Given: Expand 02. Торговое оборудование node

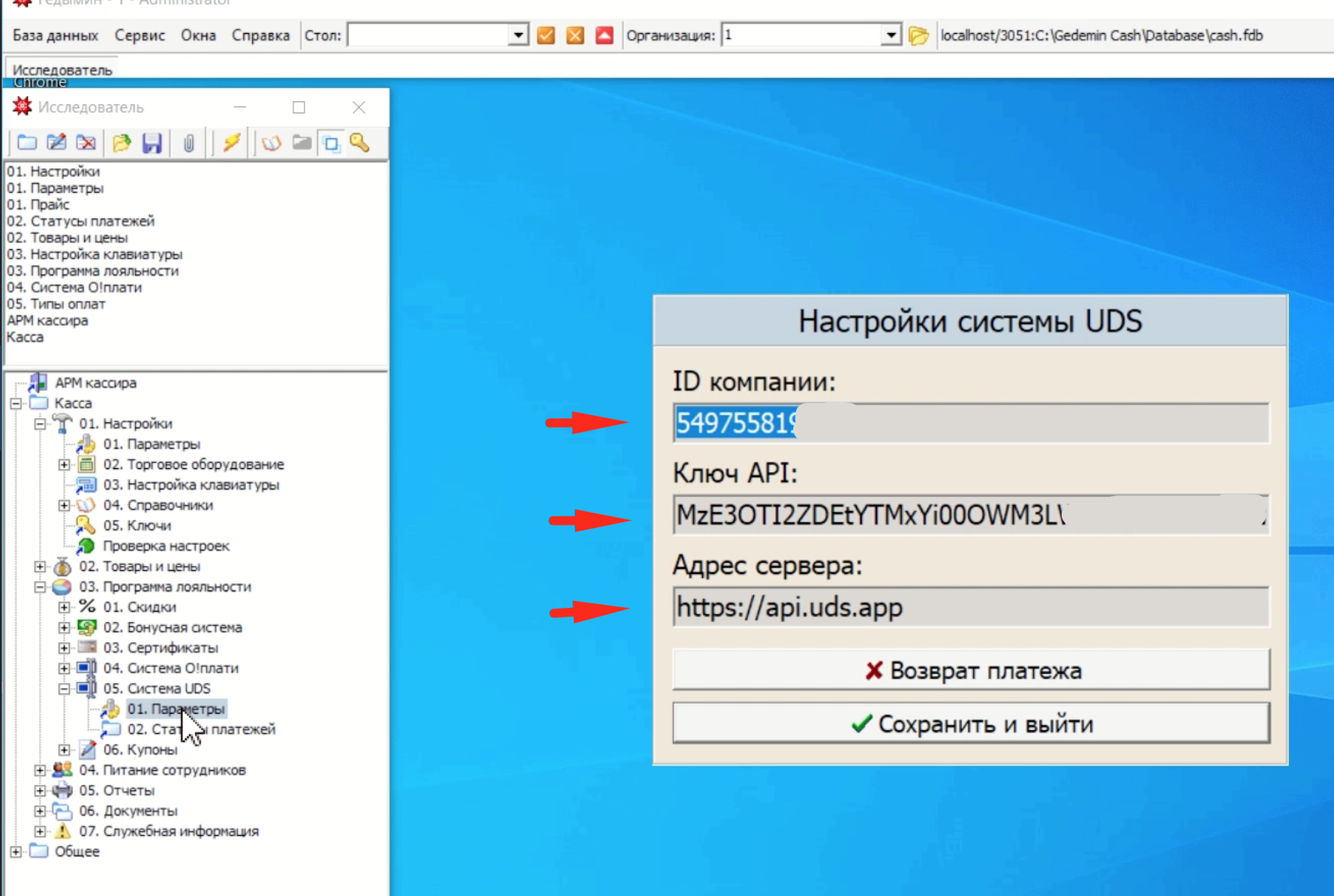Looking at the screenshot, I should [64, 465].
